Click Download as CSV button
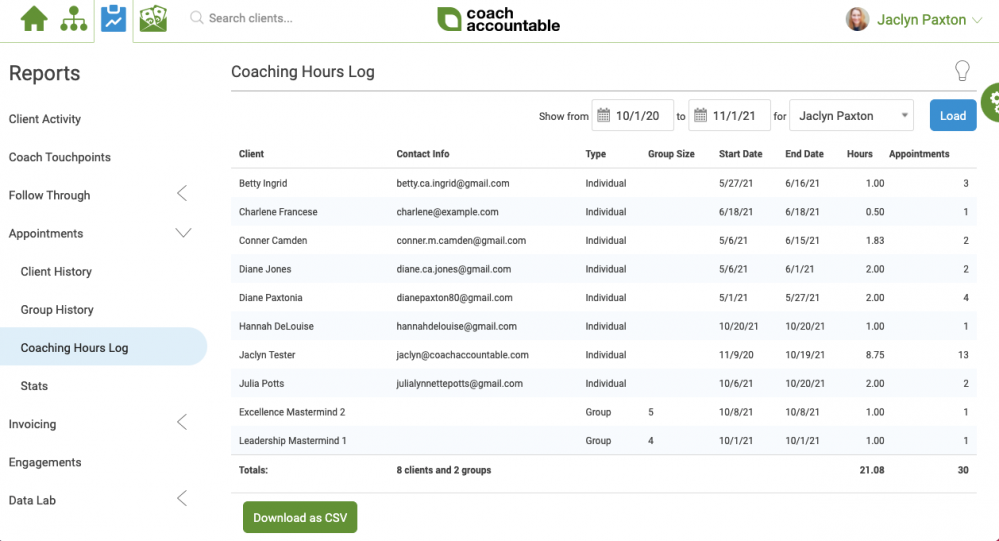The width and height of the screenshot is (999, 541). tap(299, 517)
